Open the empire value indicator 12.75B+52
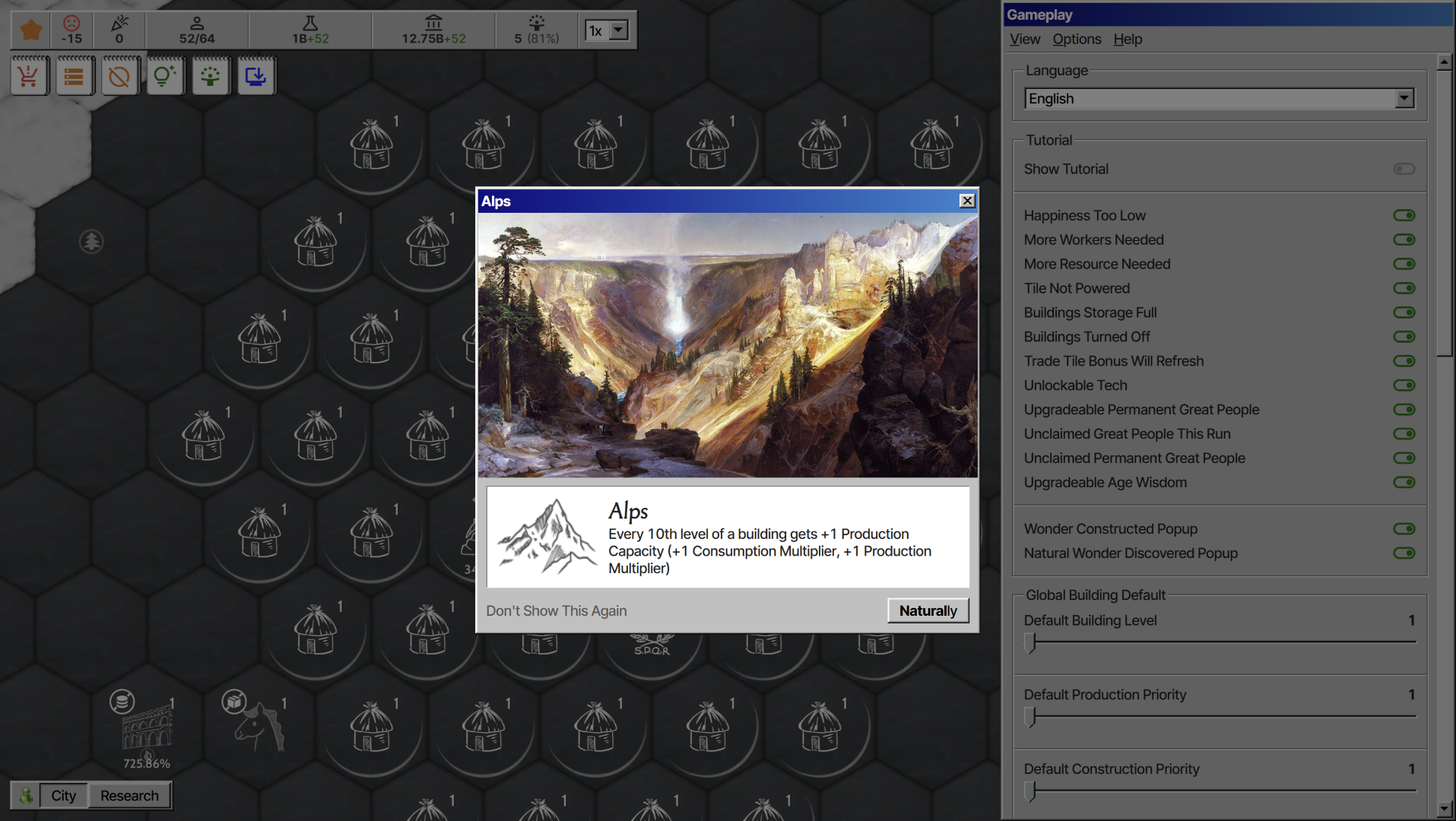Screen dimensions: 1456x821 [x=433, y=30]
